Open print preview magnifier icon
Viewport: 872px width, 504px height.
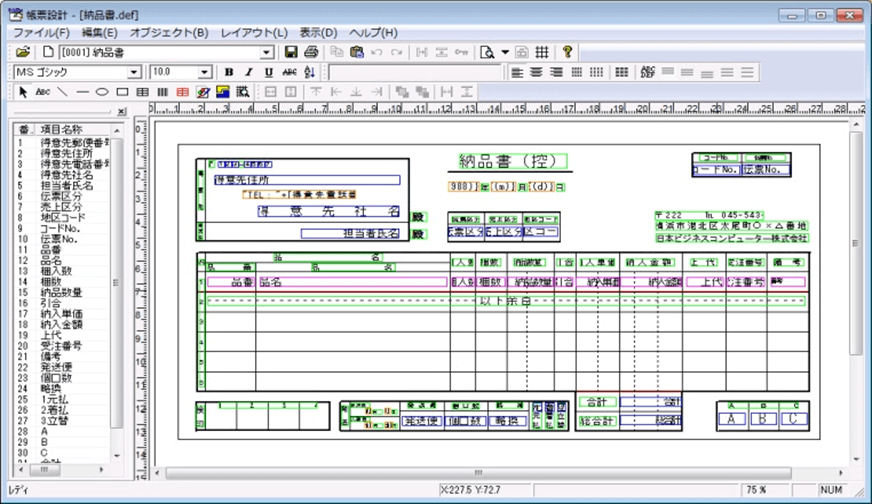[x=487, y=52]
